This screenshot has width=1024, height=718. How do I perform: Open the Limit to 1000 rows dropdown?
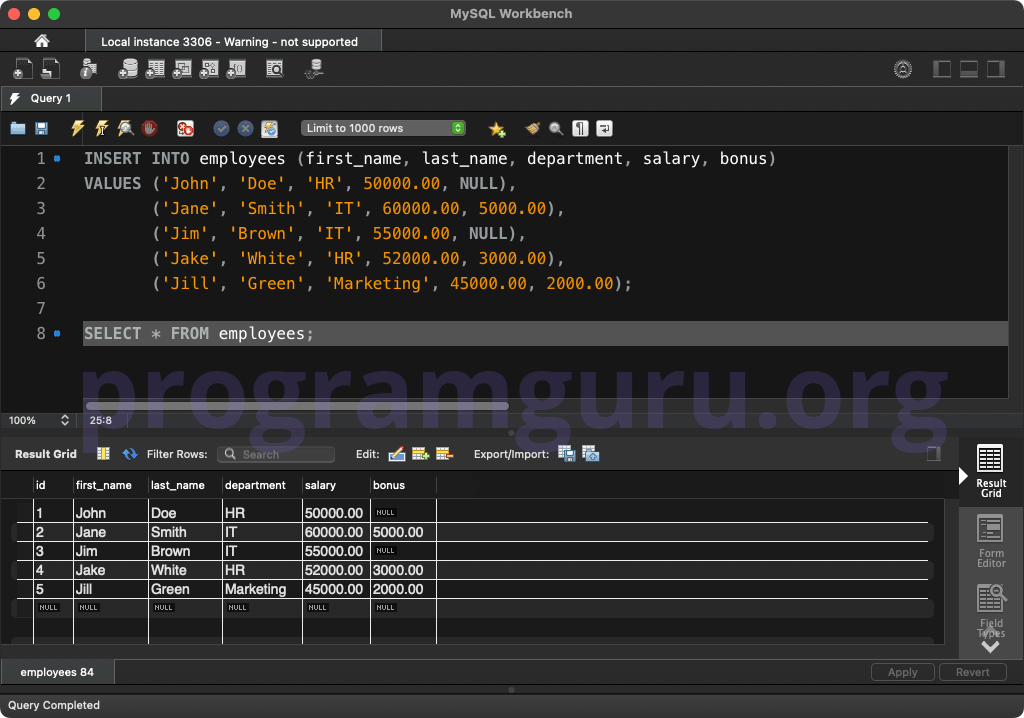click(x=383, y=128)
